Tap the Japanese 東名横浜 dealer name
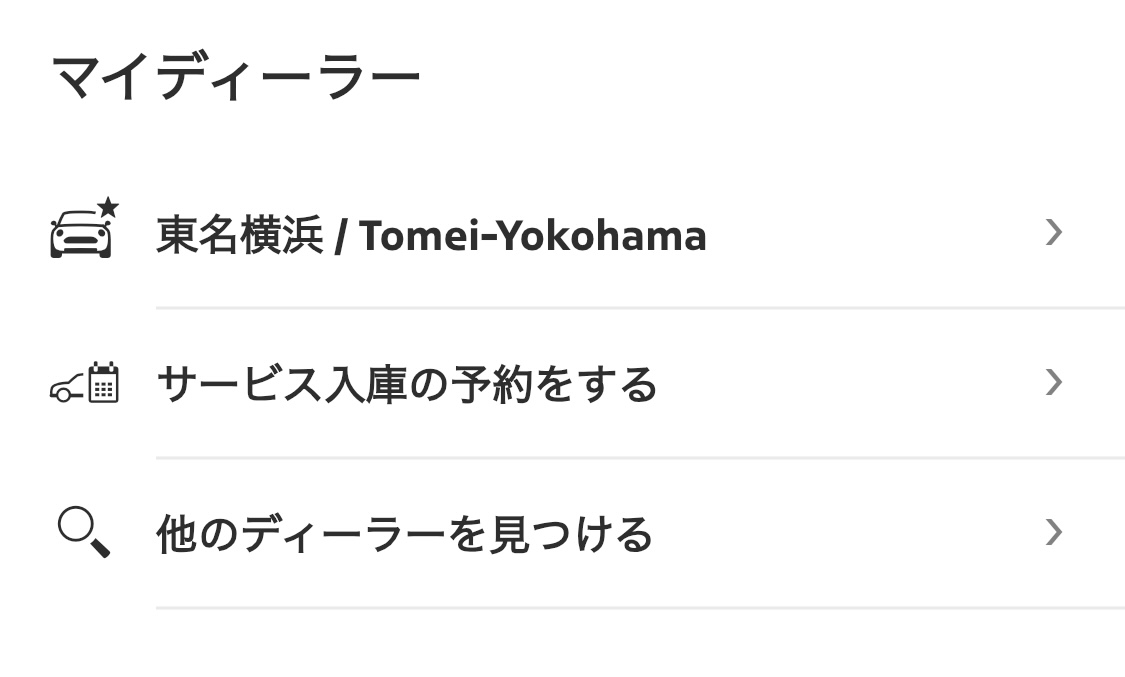Image resolution: width=1125 pixels, height=677 pixels. click(239, 236)
